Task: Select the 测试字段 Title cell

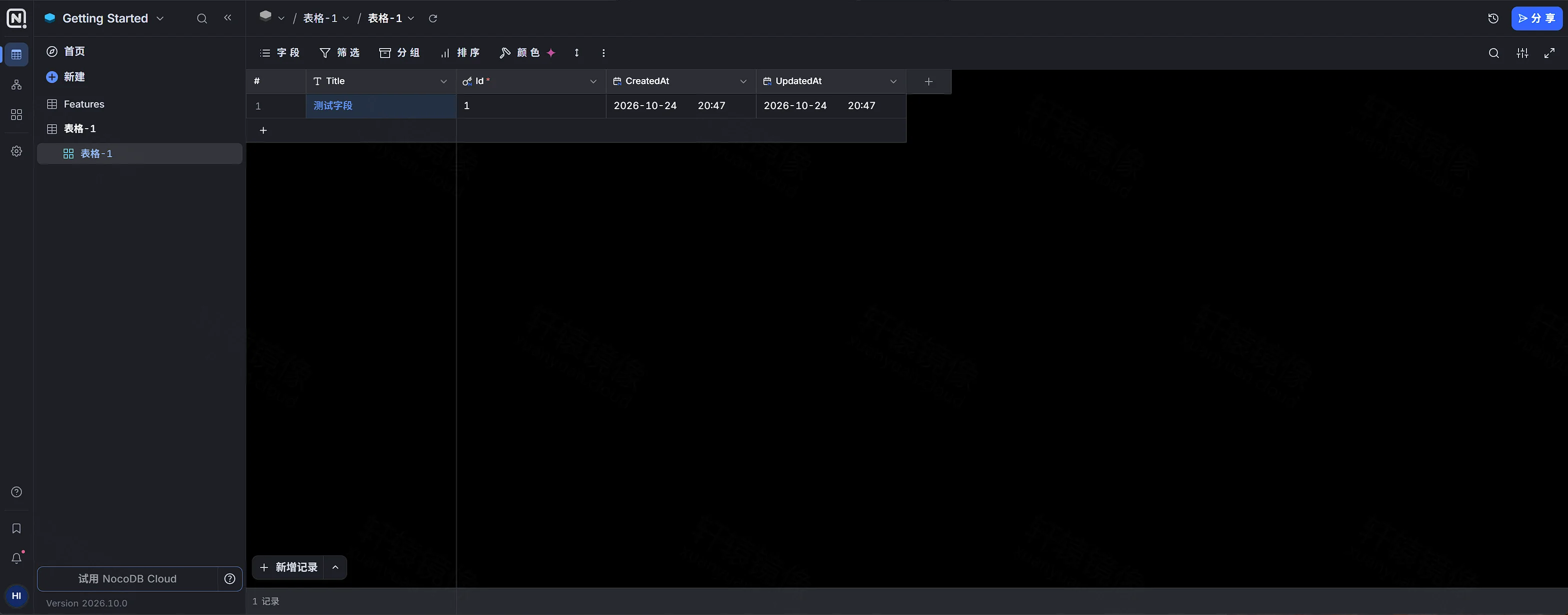Action: point(381,106)
